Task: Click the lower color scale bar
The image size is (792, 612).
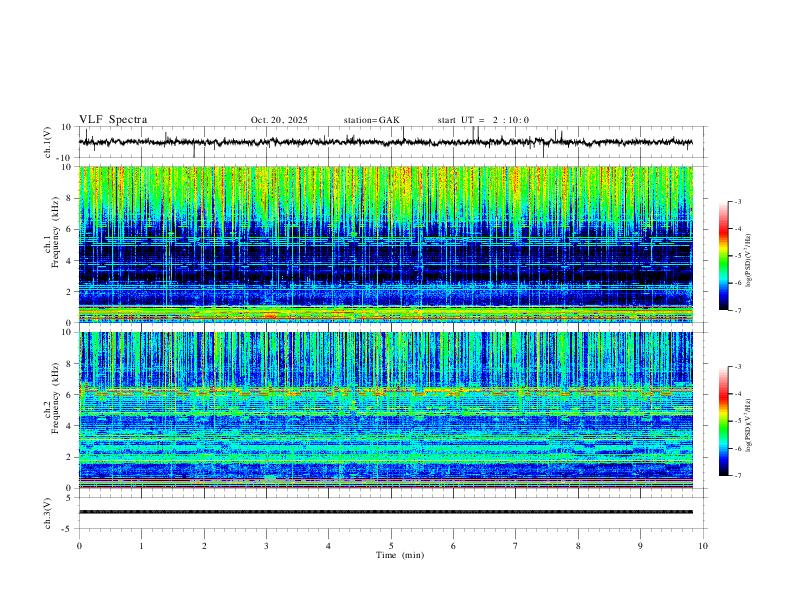Action: click(x=724, y=421)
